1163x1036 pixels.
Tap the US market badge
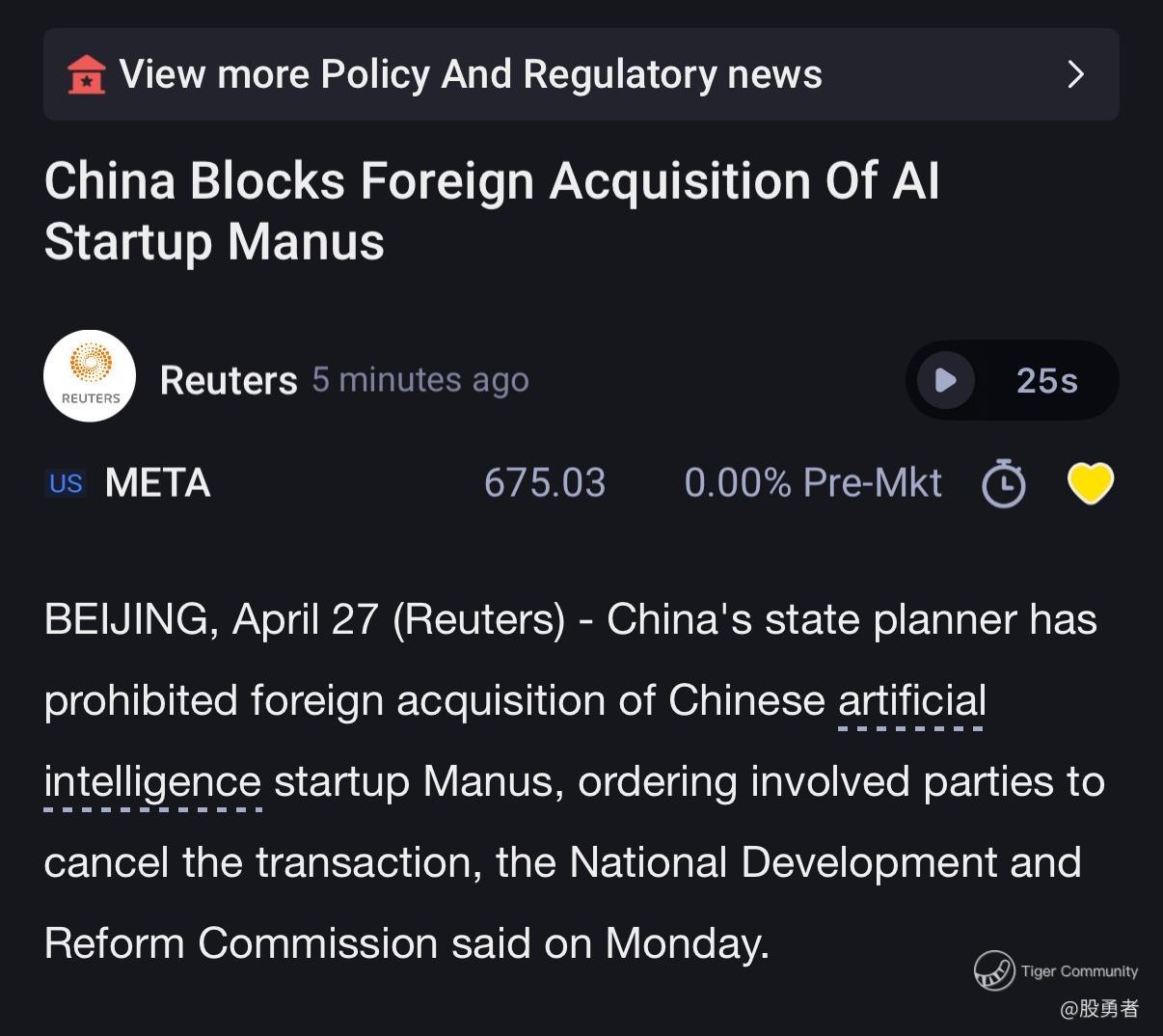(x=66, y=483)
